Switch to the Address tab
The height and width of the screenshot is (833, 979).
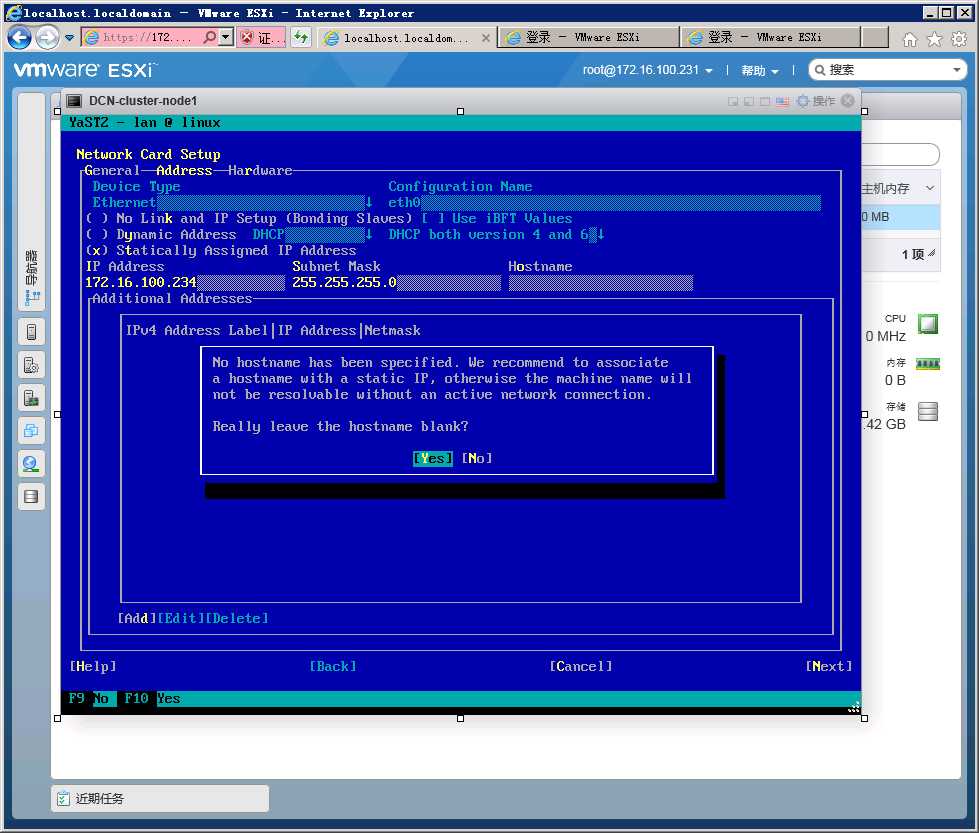[x=184, y=170]
